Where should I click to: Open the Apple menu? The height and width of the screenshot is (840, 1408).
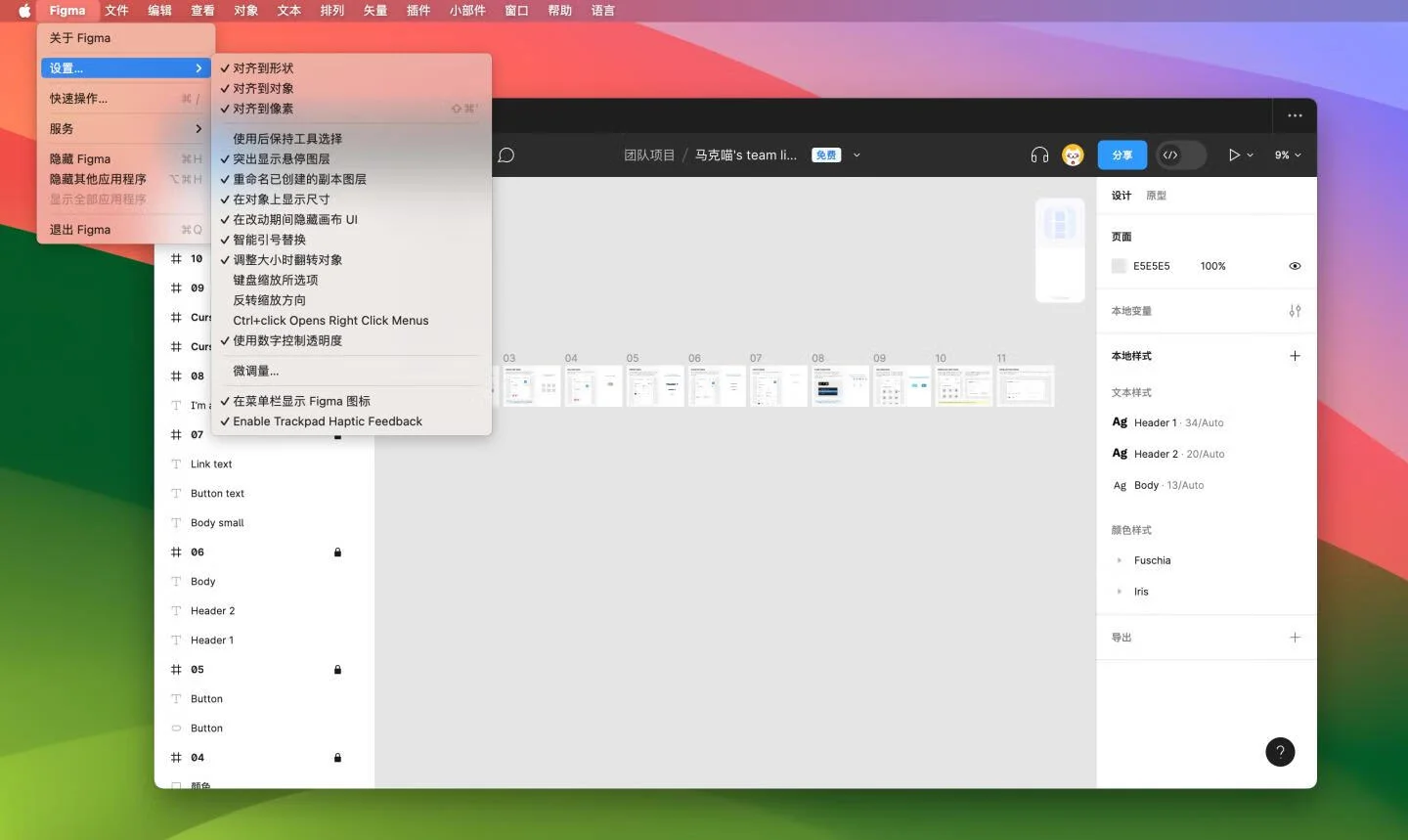click(x=24, y=11)
